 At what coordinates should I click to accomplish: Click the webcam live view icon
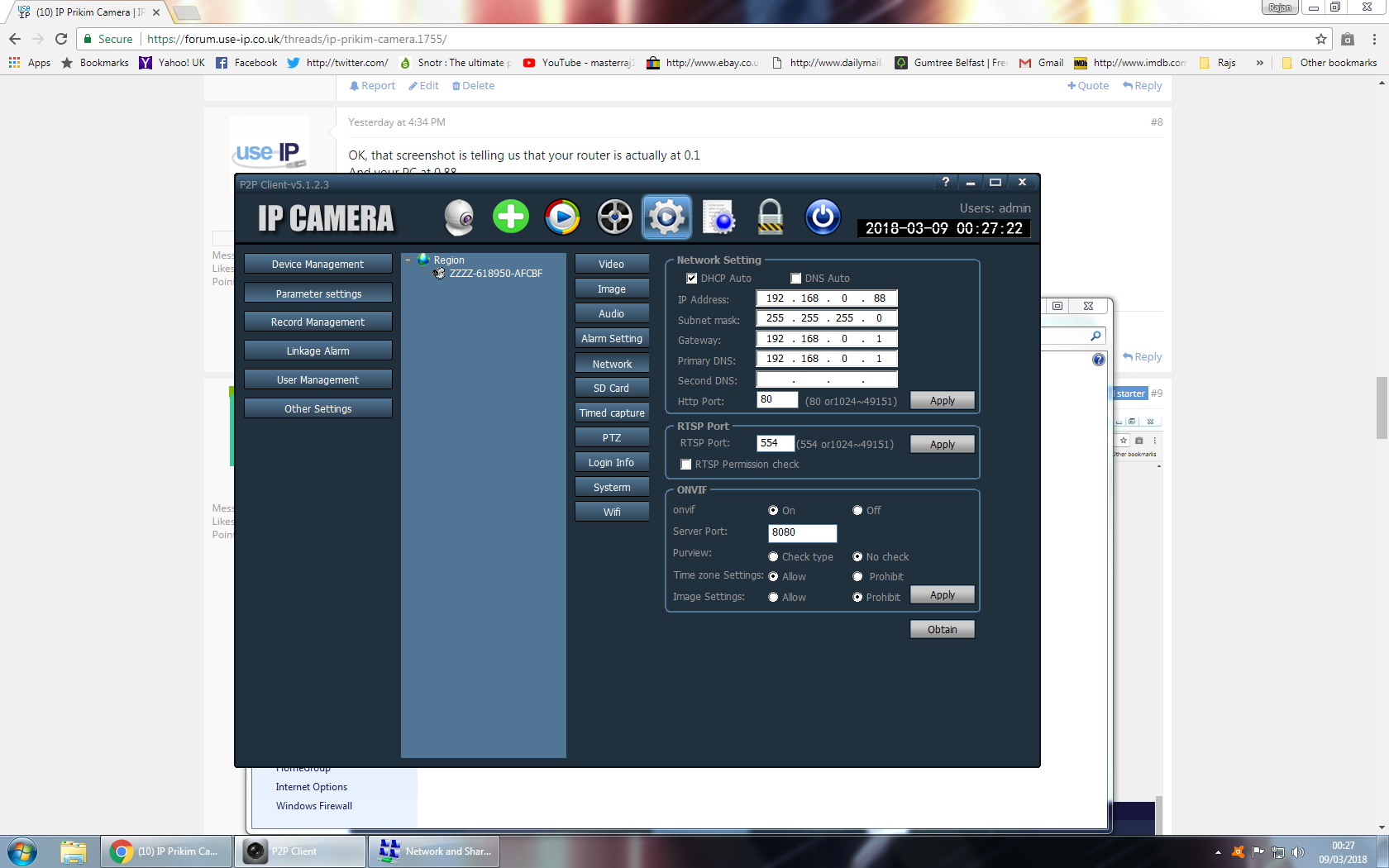[x=459, y=217]
